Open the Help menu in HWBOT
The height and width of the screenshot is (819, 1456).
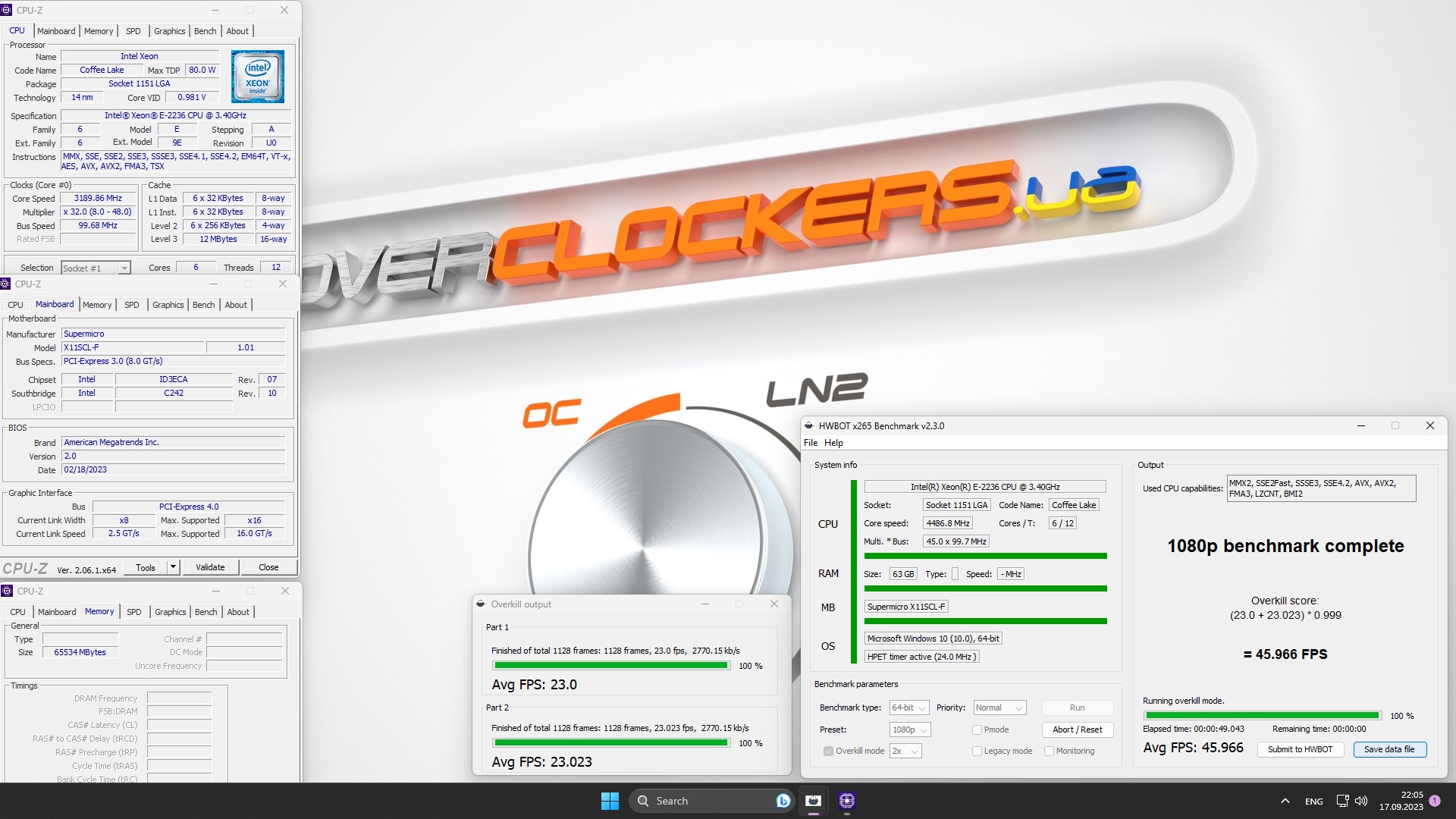click(x=833, y=443)
